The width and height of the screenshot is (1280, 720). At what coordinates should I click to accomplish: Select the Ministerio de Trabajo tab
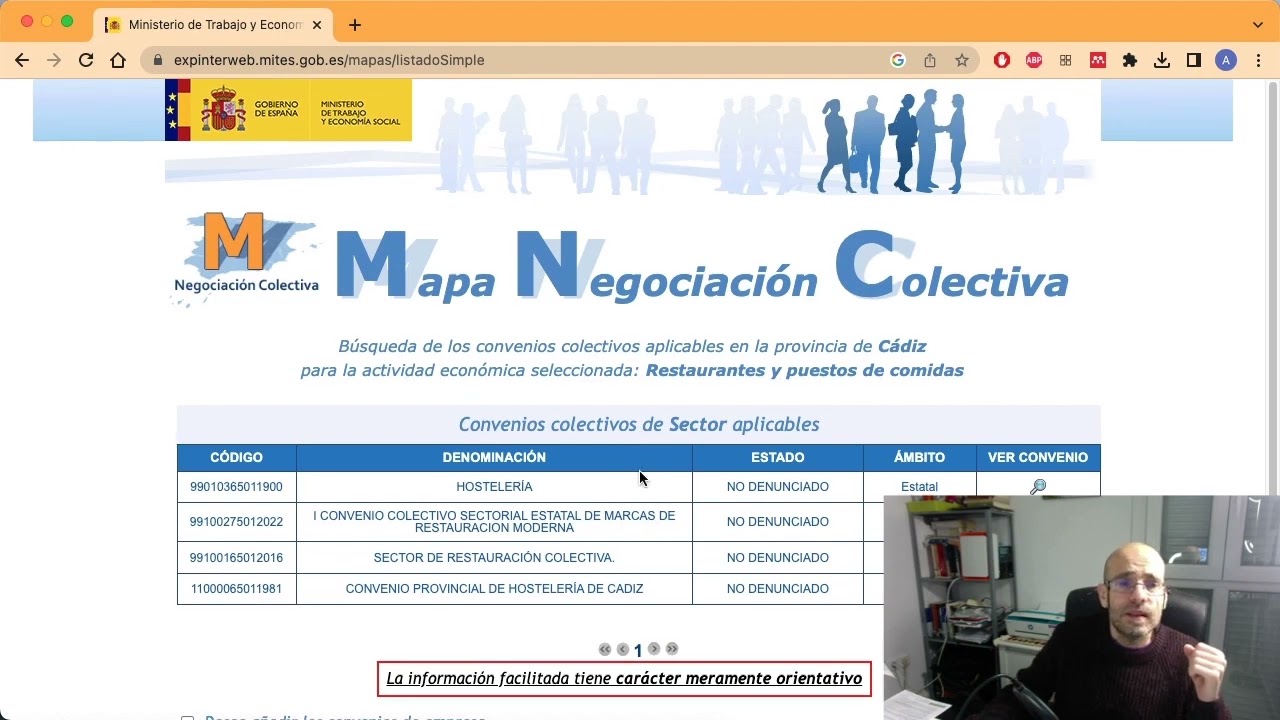click(x=214, y=24)
